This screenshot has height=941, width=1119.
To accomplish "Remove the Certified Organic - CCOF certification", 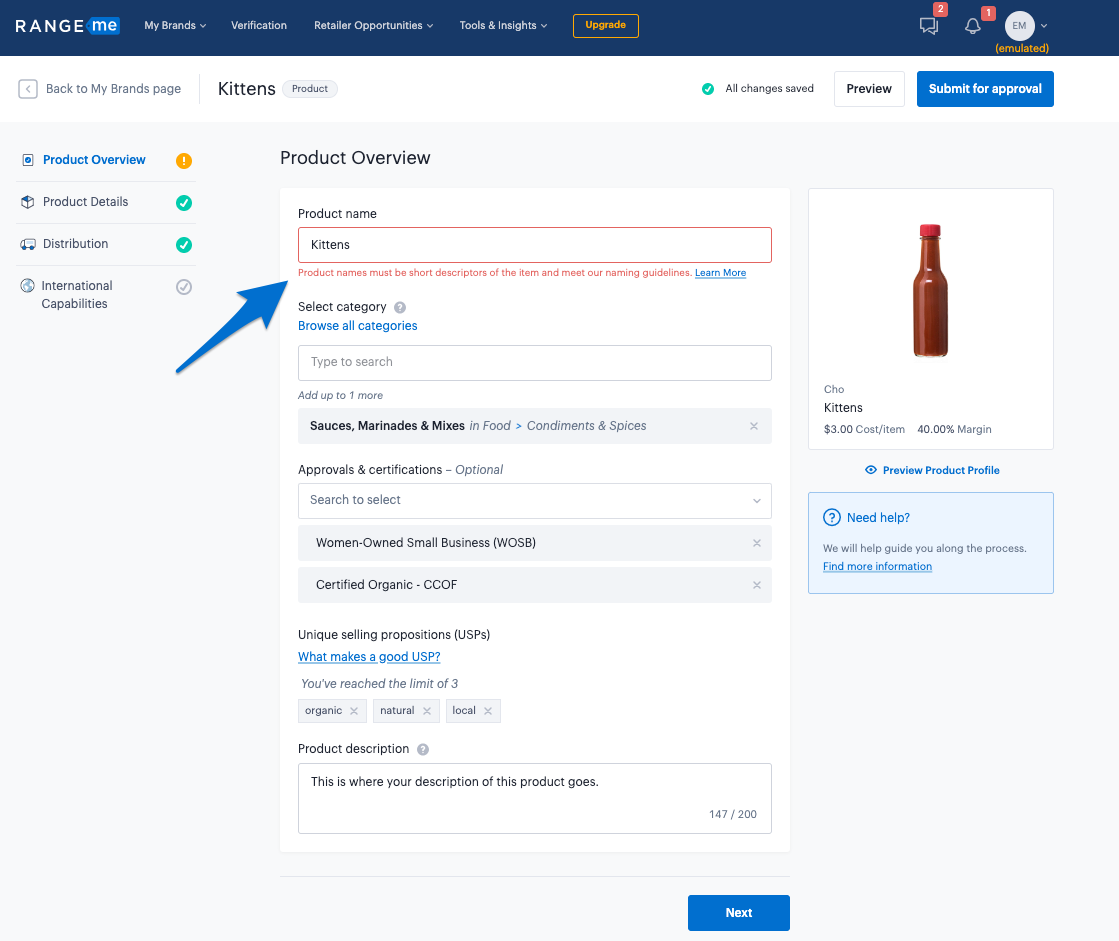I will [x=756, y=585].
